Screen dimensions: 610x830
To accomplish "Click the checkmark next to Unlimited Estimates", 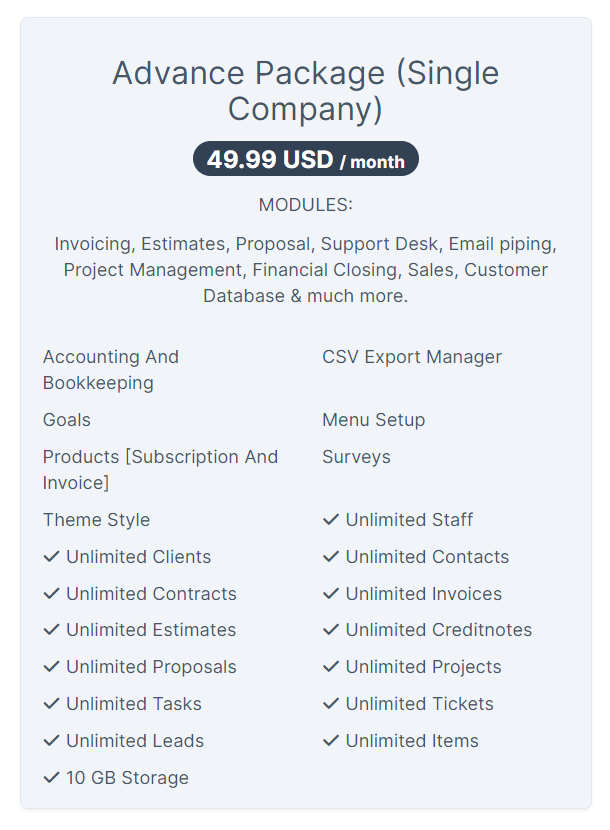I will click(51, 630).
